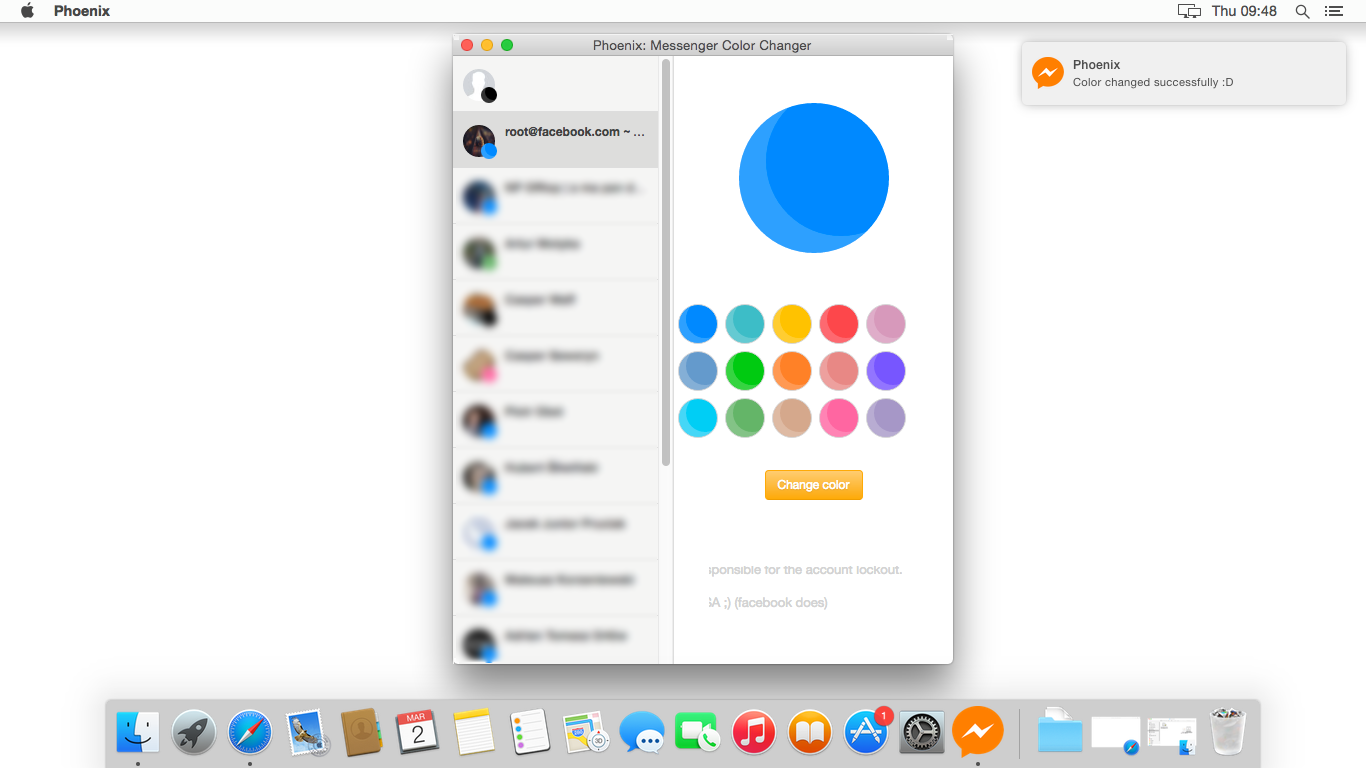Choose the teal color swatch
Viewport: 1366px width, 768px height.
pos(745,324)
